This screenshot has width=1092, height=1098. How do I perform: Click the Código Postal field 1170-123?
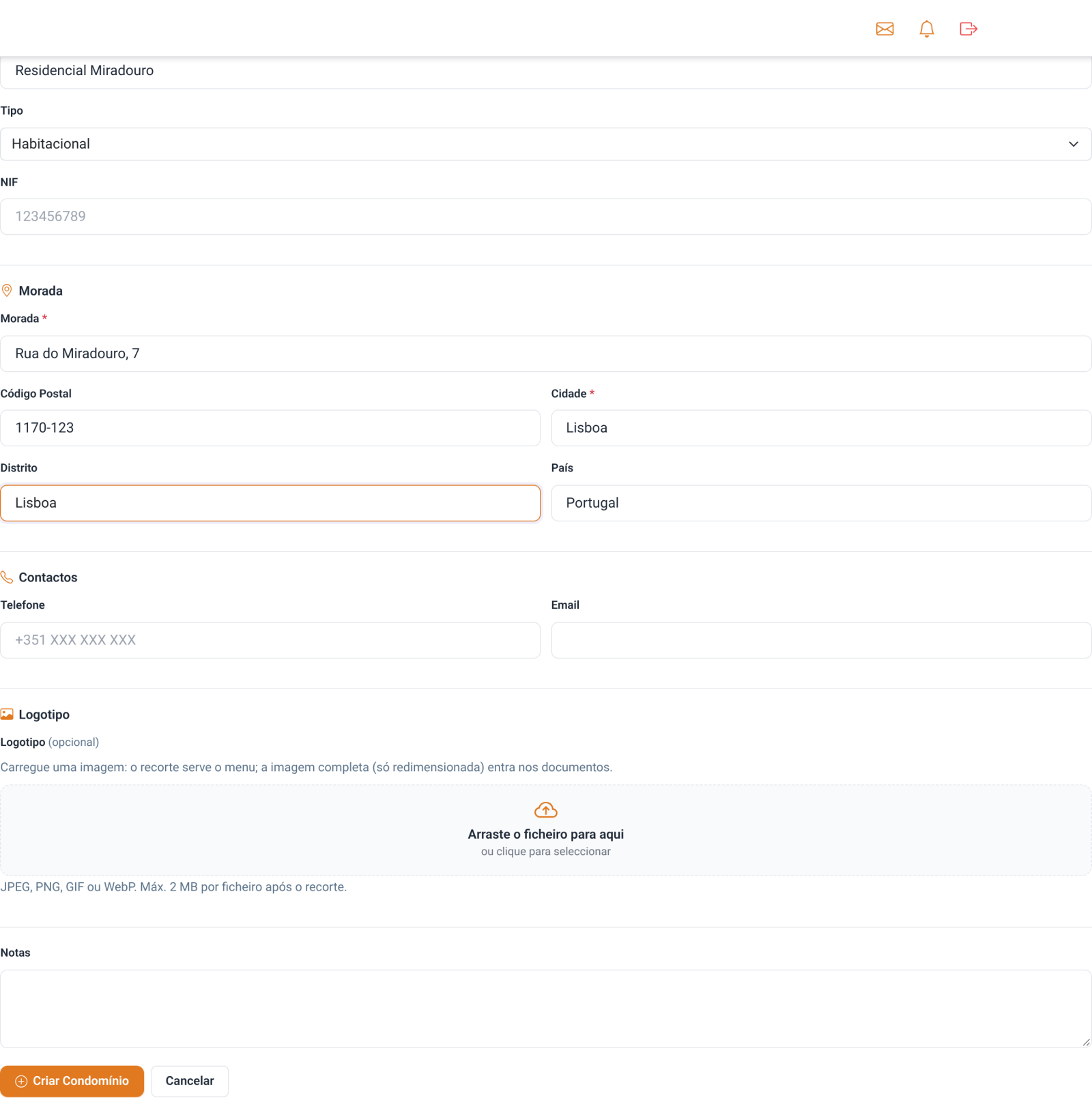[x=270, y=428]
